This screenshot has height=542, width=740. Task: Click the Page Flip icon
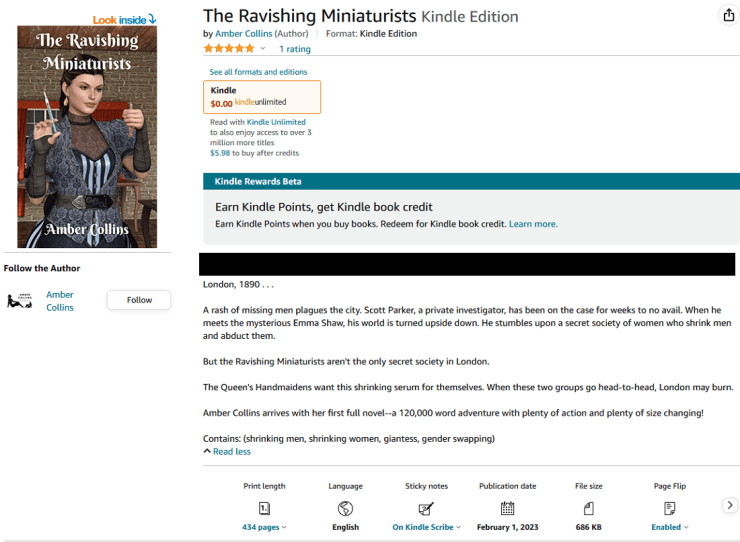(x=670, y=508)
